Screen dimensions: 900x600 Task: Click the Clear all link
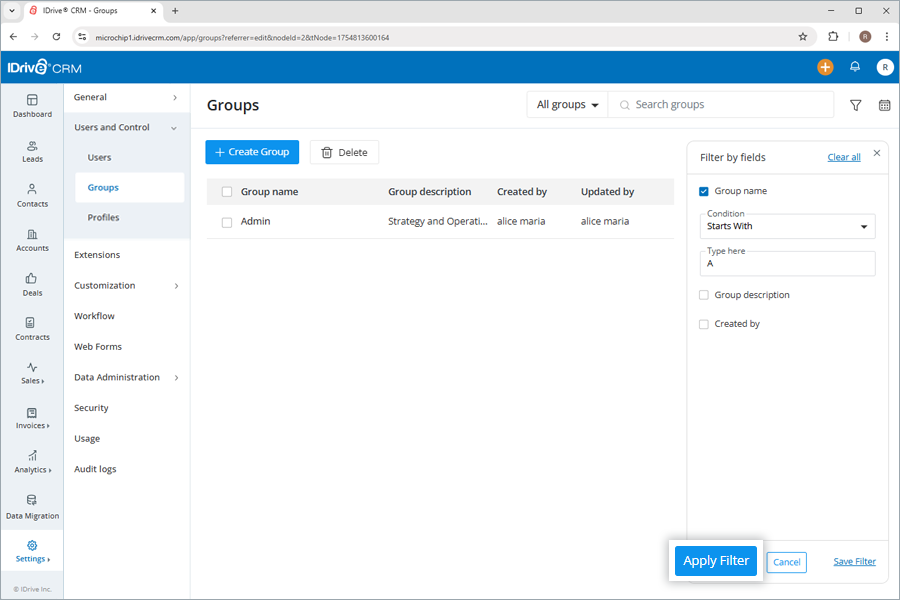tap(844, 157)
